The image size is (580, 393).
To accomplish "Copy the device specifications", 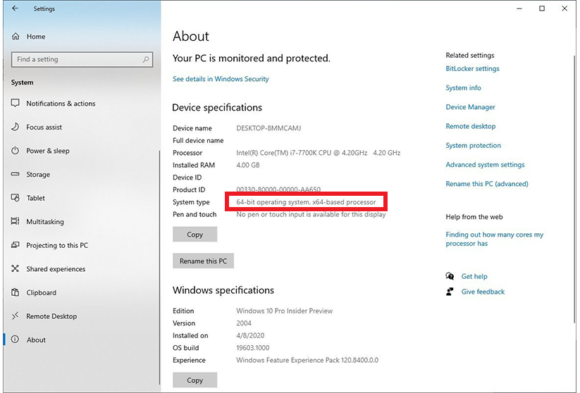I will click(x=195, y=234).
